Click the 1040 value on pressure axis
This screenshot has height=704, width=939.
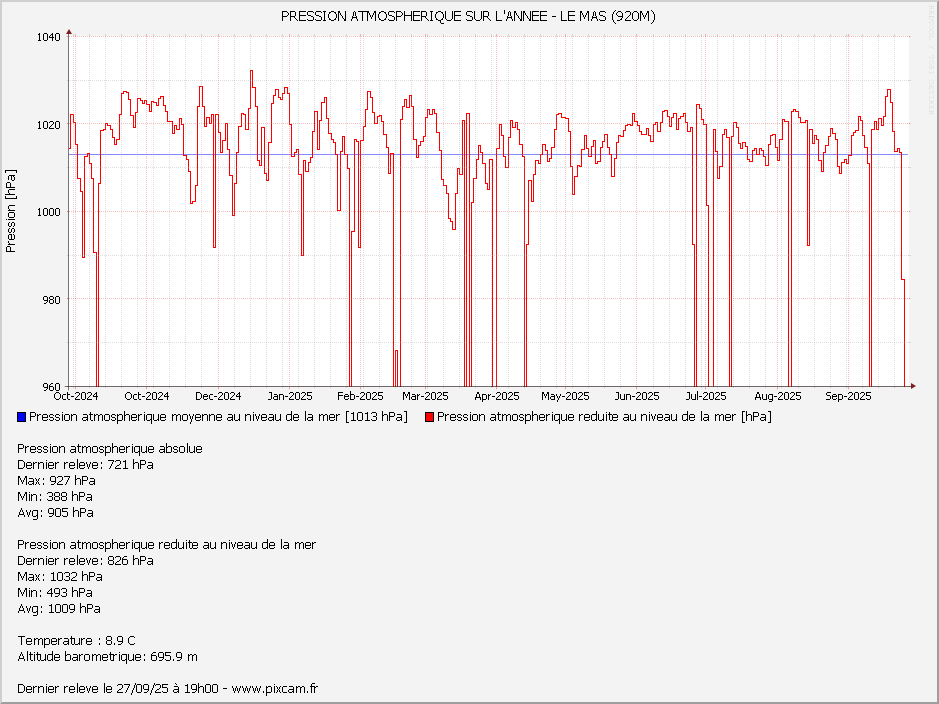click(x=49, y=37)
